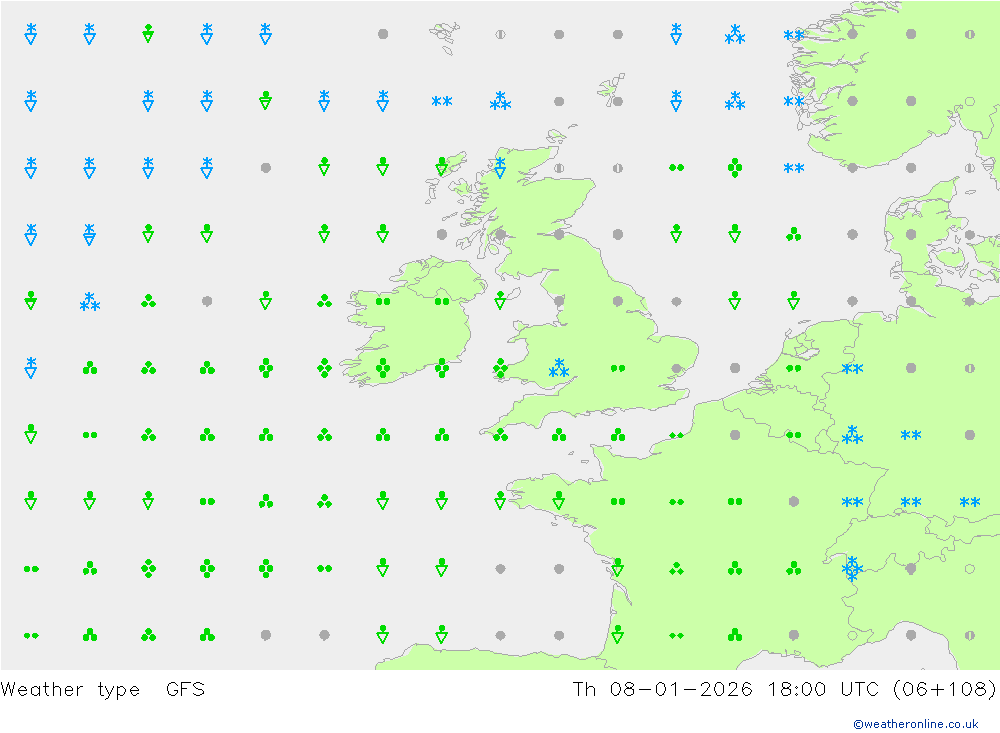Select the three-star snow symbol near Luxembourg

coord(852,435)
